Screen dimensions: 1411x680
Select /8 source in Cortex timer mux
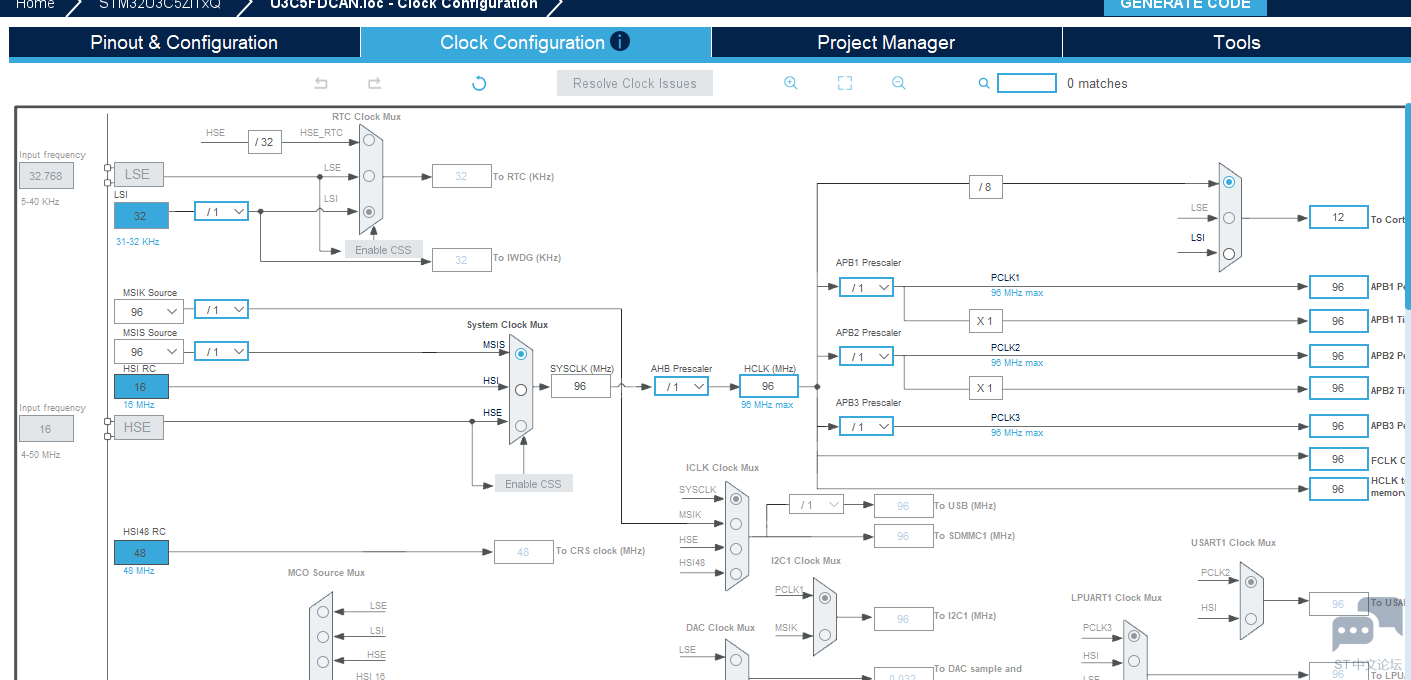click(1228, 182)
